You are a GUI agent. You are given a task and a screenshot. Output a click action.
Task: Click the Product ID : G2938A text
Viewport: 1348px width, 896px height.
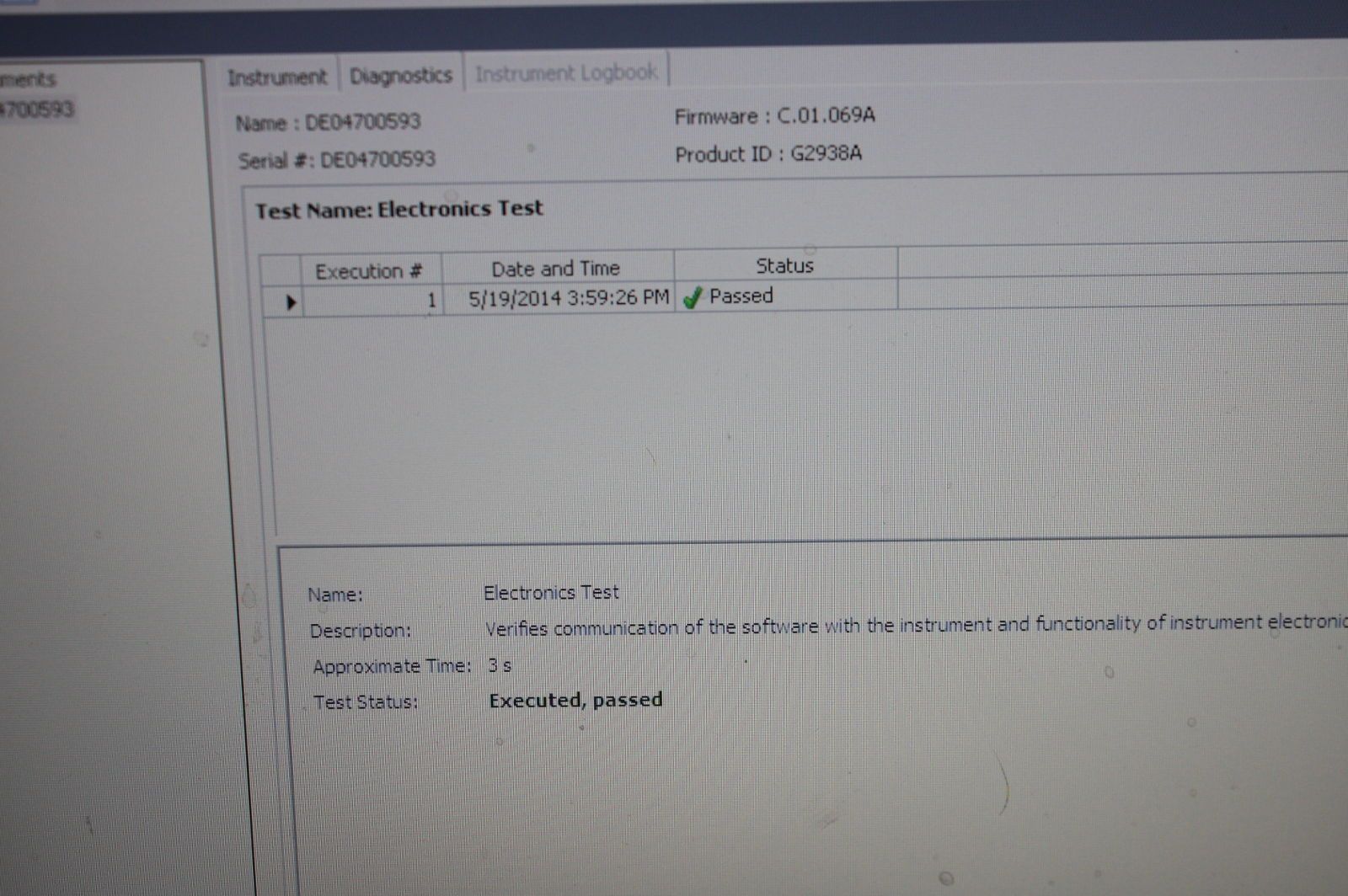coord(768,154)
